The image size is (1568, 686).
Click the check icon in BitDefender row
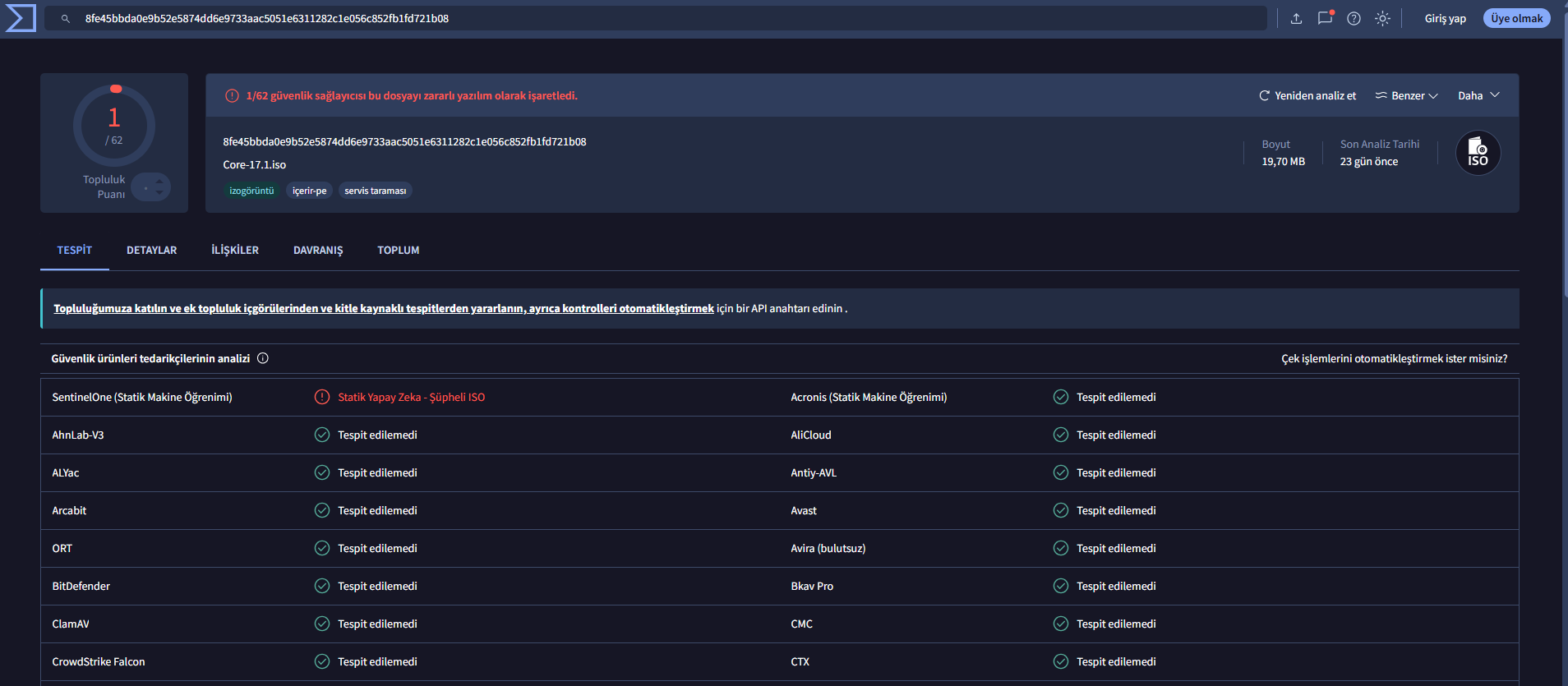tap(322, 586)
